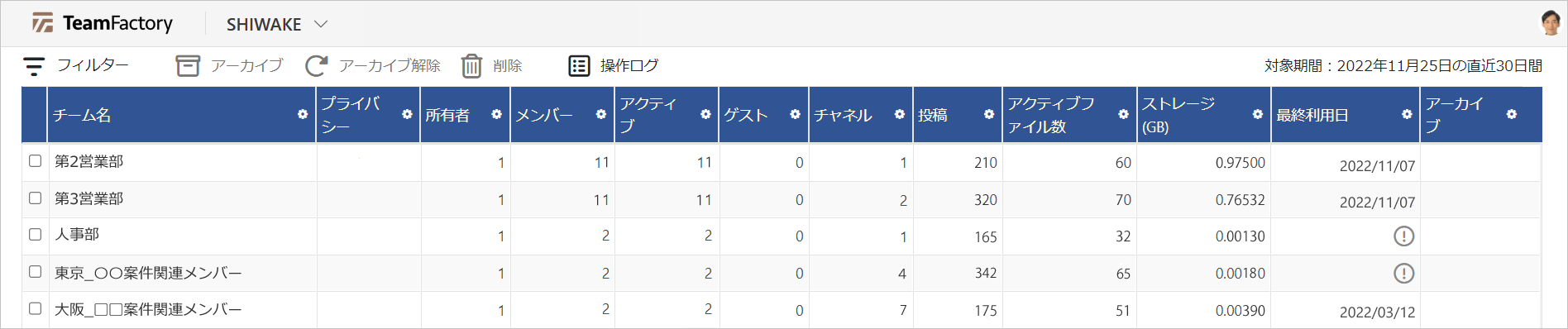Open the user profile avatar
This screenshot has width=1568, height=329.
[x=1551, y=22]
